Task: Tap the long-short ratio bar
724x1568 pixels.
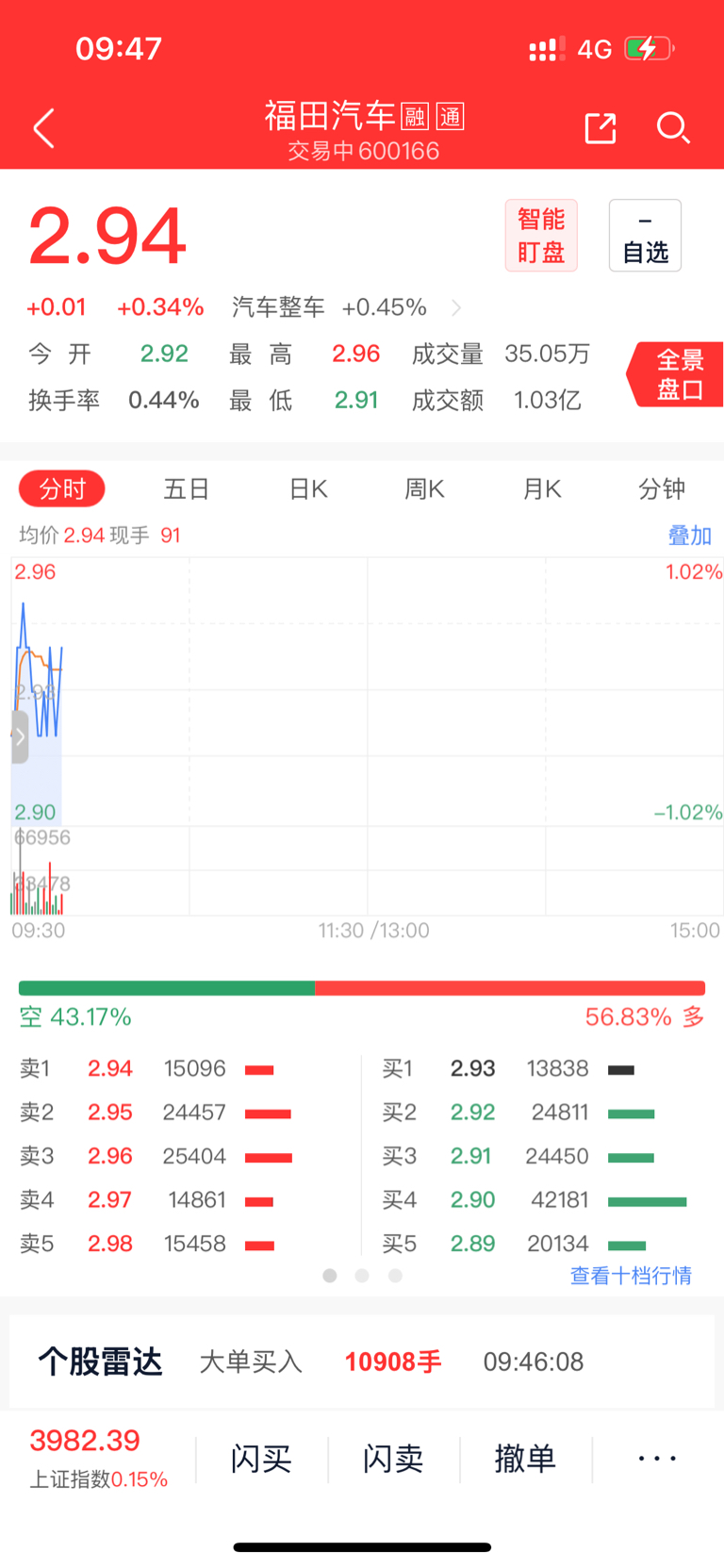Action: tap(362, 988)
